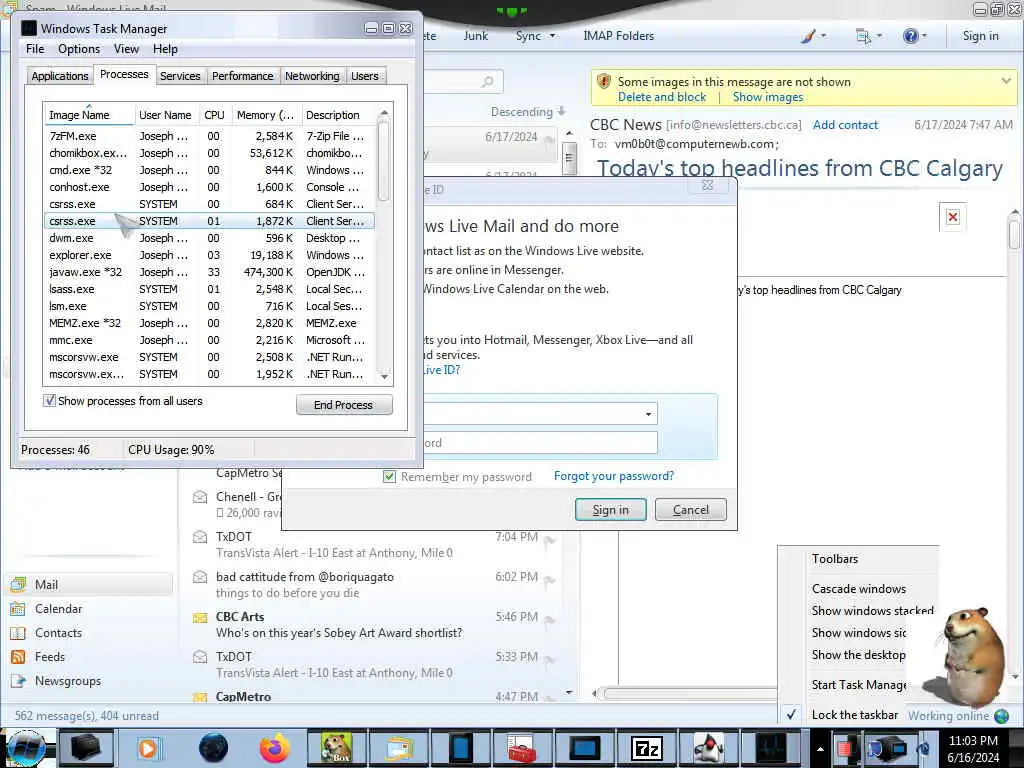
Task: Switch to Task Manager taskbar icon
Action: tap(771, 748)
